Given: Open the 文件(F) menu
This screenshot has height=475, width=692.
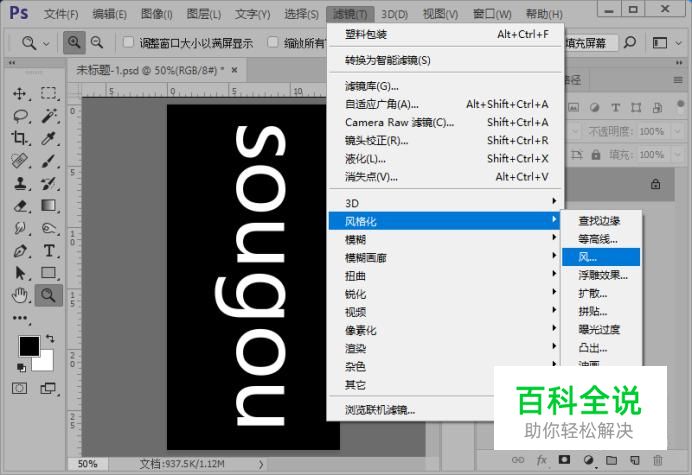Looking at the screenshot, I should point(61,14).
